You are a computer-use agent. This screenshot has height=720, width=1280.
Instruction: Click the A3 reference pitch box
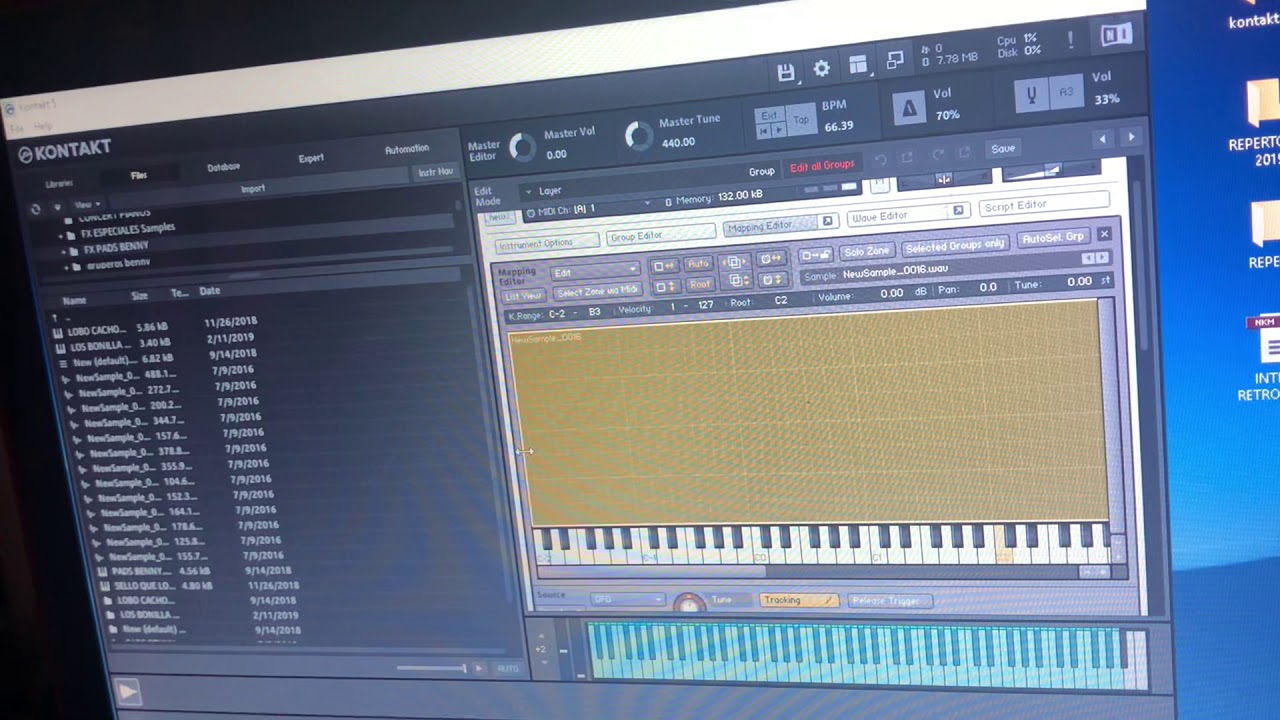pyautogui.click(x=1066, y=92)
